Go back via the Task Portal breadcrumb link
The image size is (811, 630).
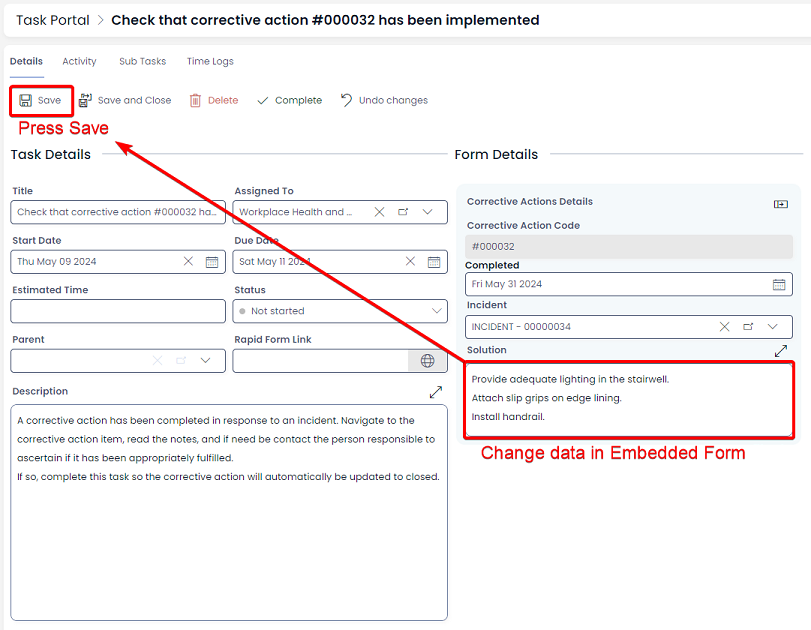coord(52,19)
